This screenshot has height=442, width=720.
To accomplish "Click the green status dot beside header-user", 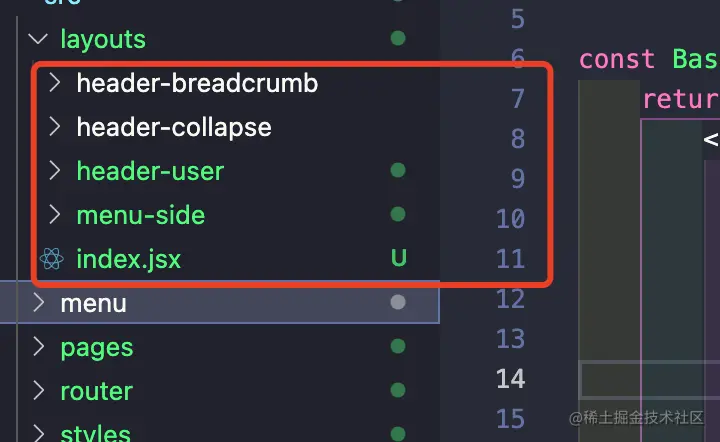I will (x=398, y=170).
